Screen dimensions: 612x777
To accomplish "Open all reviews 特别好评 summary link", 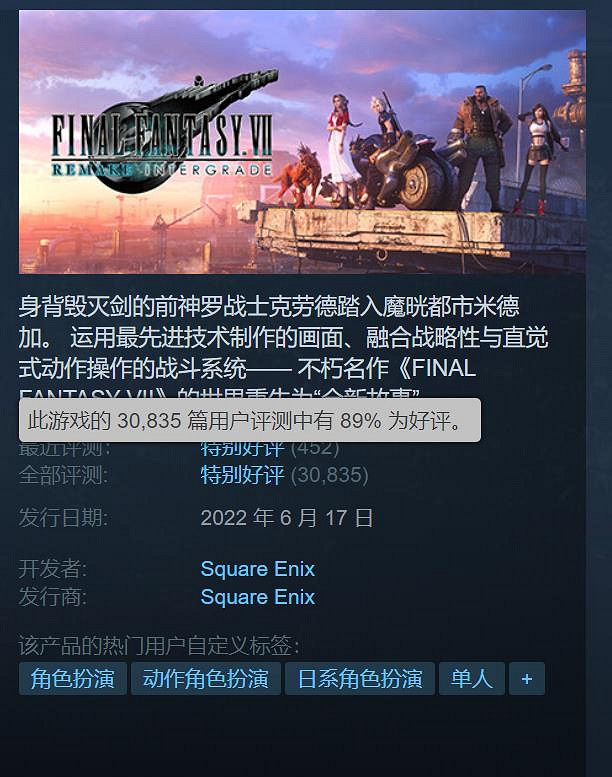I will point(242,475).
